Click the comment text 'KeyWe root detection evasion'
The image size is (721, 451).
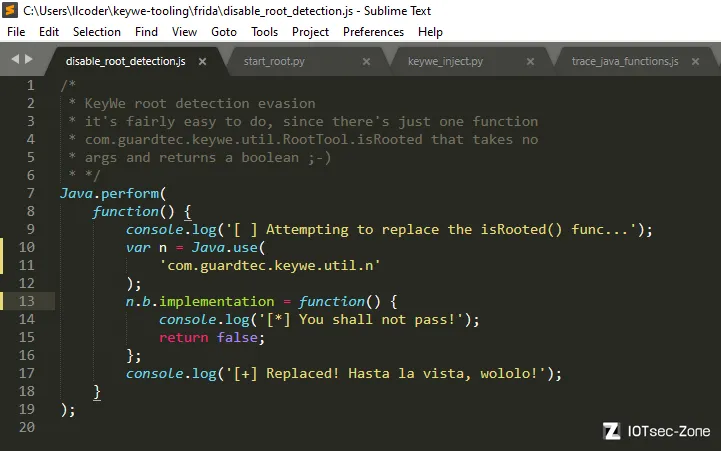point(200,103)
